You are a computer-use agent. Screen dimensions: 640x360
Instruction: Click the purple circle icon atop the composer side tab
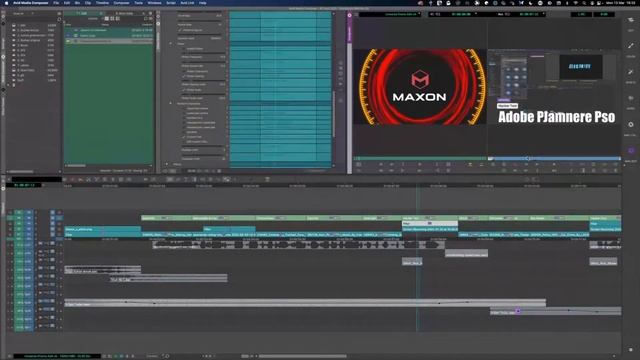(x=349, y=15)
